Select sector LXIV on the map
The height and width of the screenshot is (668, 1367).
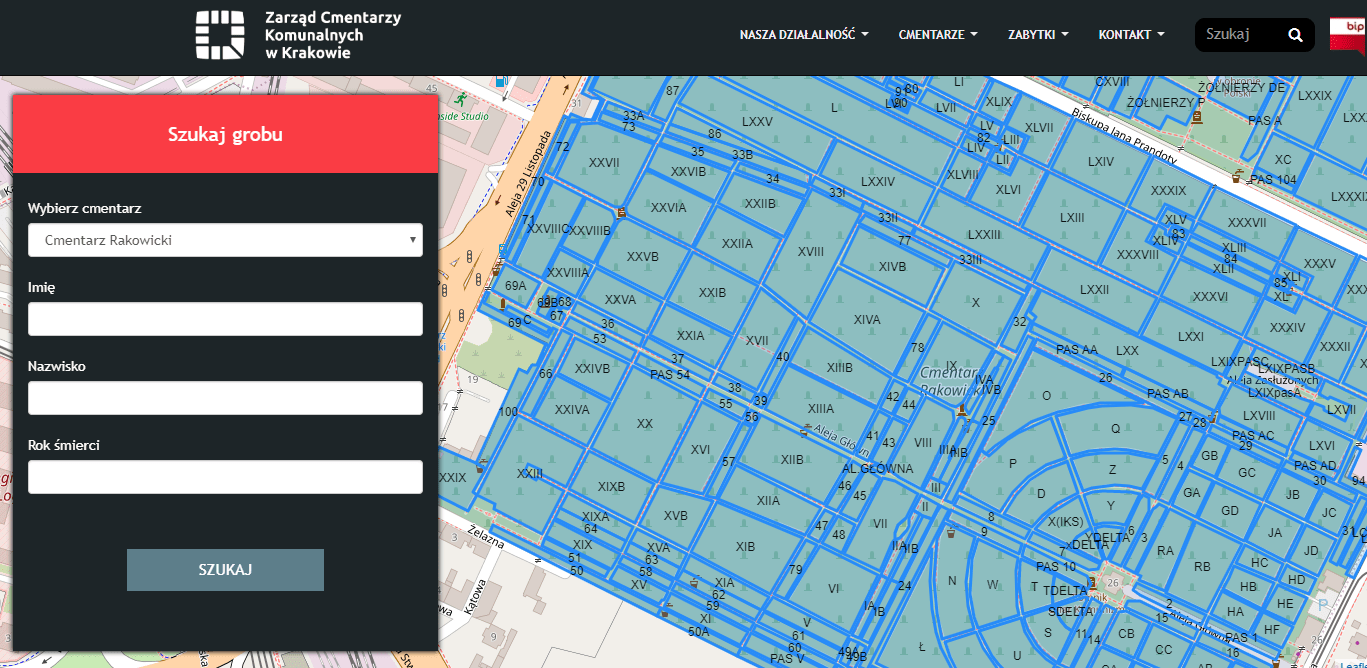[1101, 162]
